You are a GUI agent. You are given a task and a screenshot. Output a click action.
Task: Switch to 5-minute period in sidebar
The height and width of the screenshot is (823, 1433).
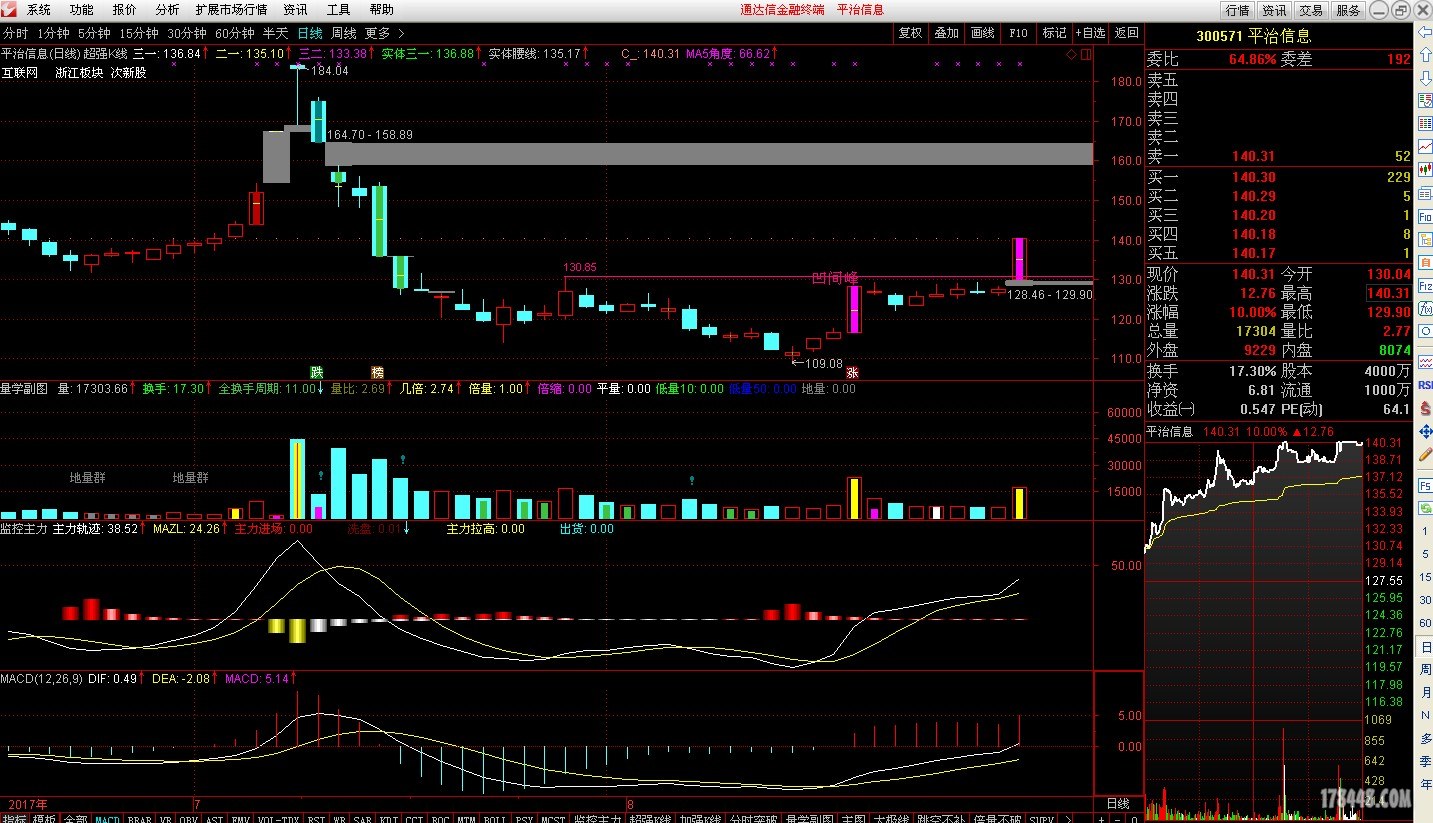tap(1424, 554)
